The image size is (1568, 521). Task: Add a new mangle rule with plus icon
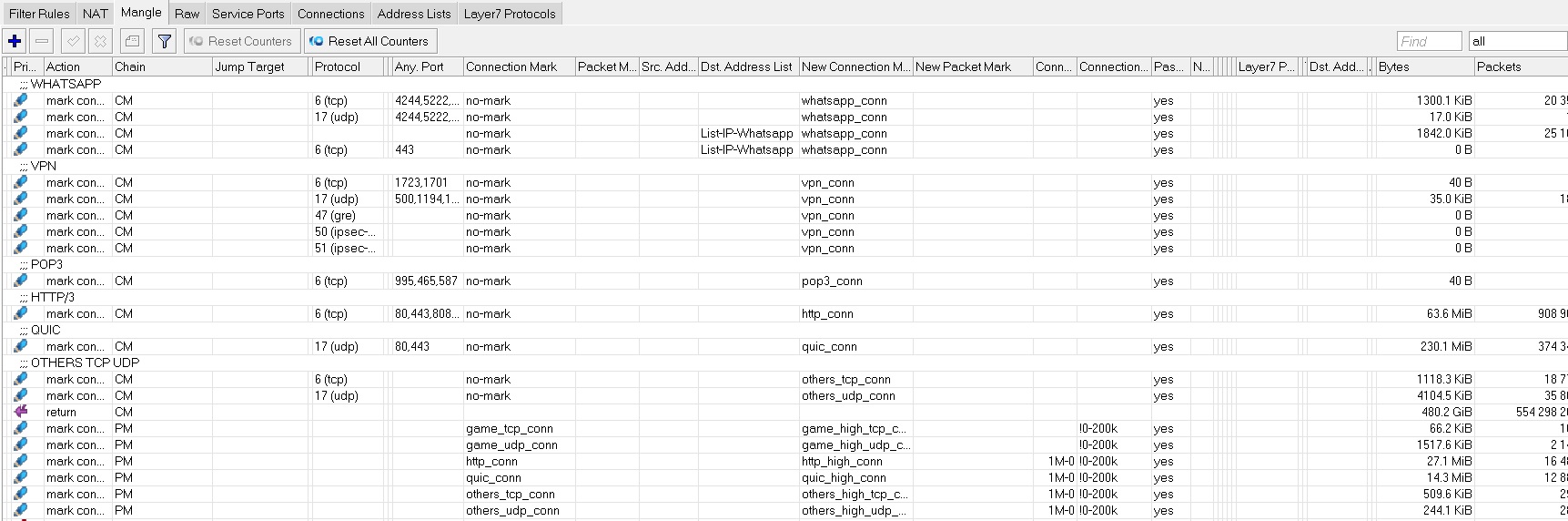pyautogui.click(x=15, y=41)
